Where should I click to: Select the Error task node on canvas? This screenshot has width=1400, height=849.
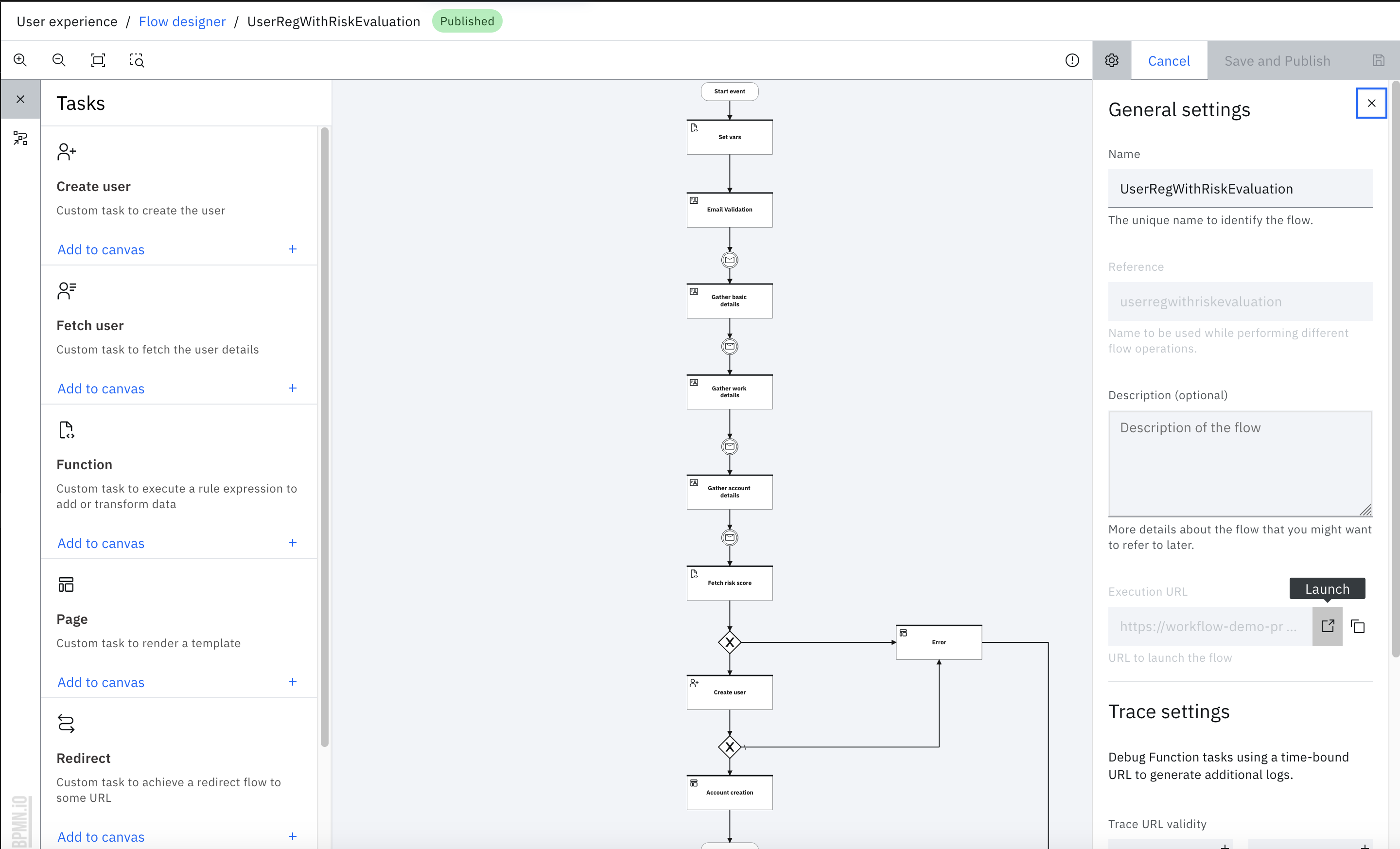(939, 642)
